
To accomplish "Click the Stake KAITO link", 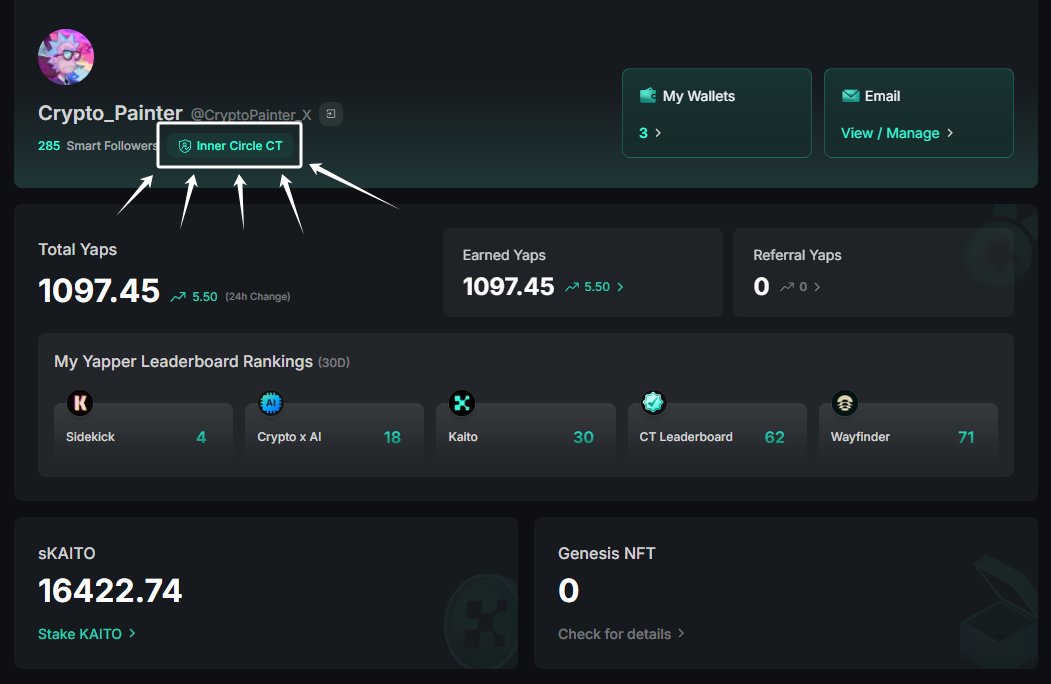I will tap(80, 634).
